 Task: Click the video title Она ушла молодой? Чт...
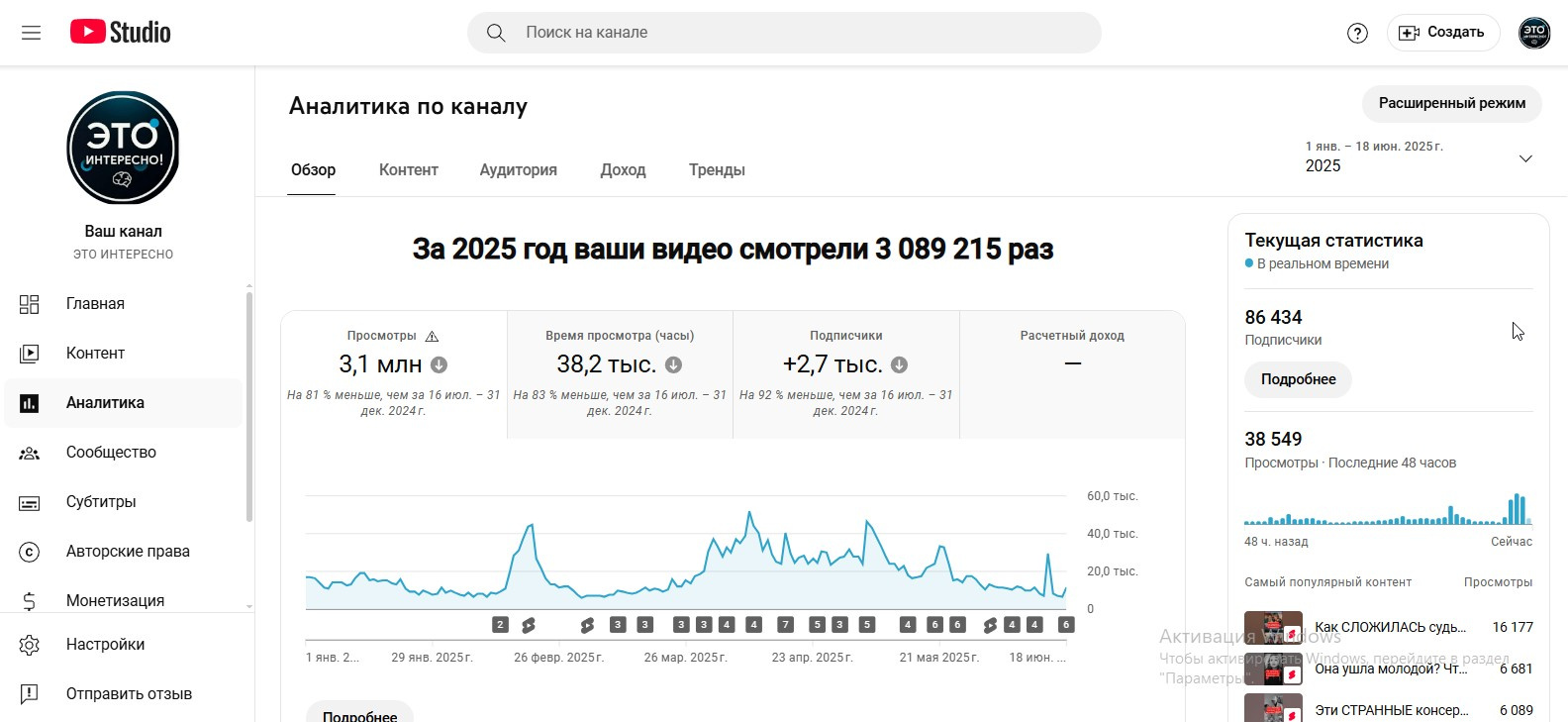pyautogui.click(x=1390, y=669)
